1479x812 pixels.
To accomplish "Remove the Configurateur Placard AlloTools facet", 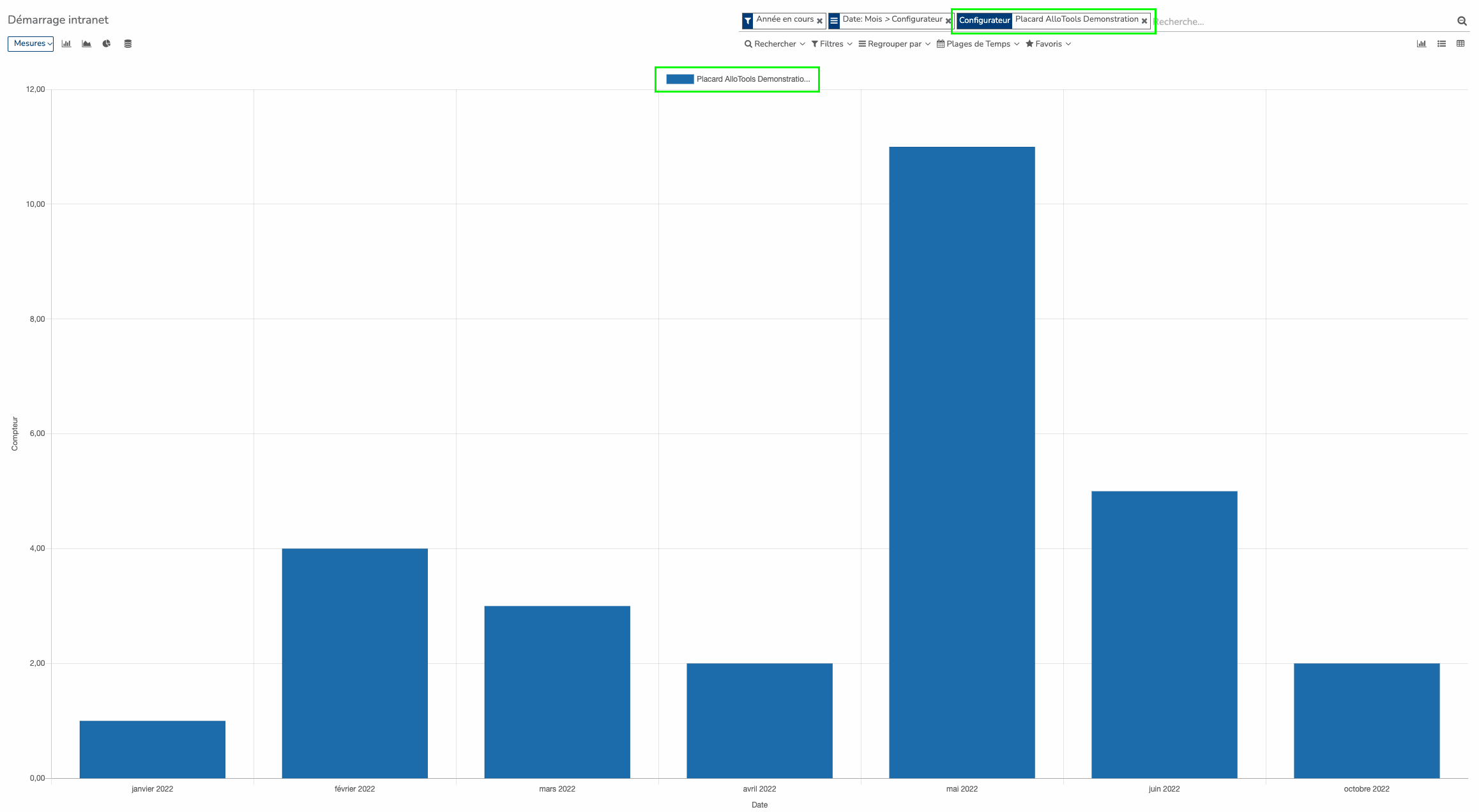I will click(x=1144, y=21).
